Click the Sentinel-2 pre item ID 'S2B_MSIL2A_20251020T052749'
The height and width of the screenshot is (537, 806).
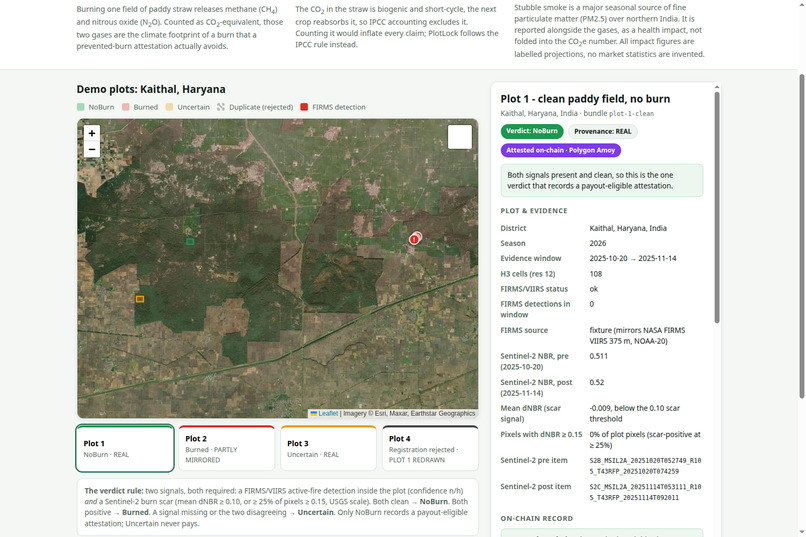coord(637,460)
